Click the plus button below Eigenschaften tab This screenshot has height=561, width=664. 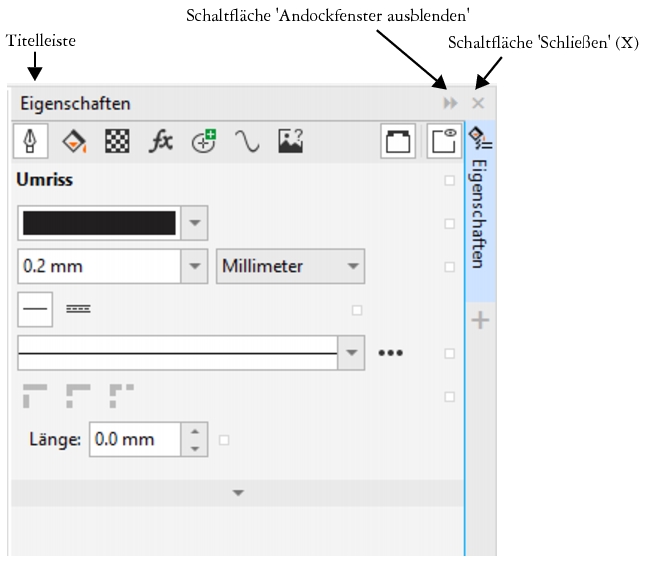click(479, 321)
